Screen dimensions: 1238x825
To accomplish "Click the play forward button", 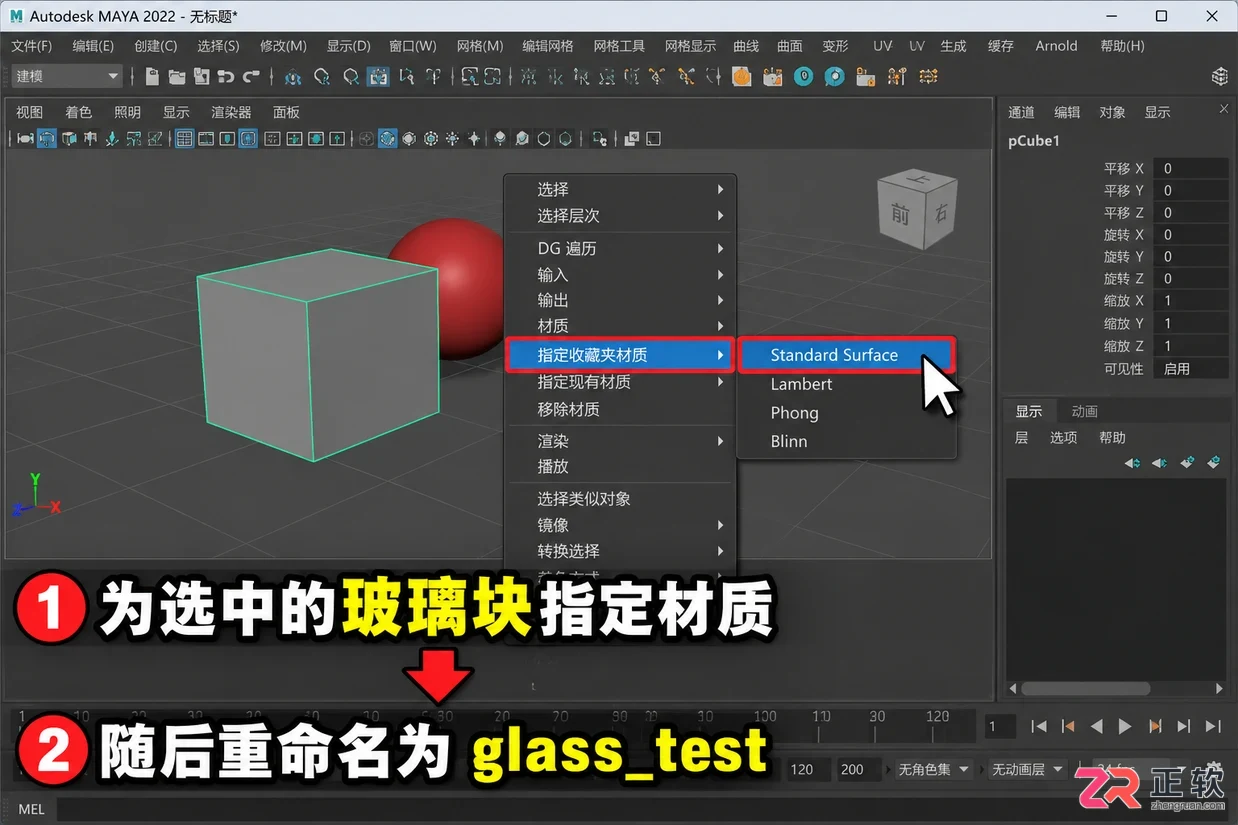I will tap(1125, 726).
